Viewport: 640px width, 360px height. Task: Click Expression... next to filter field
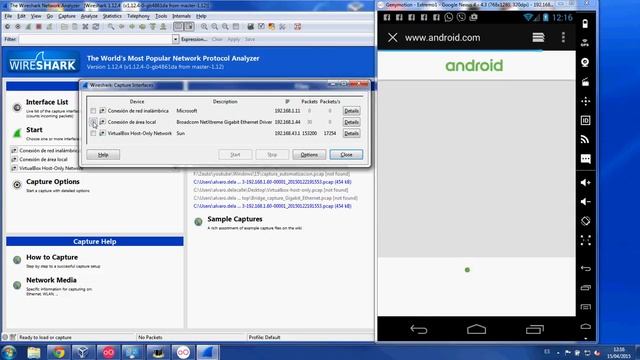pos(194,40)
